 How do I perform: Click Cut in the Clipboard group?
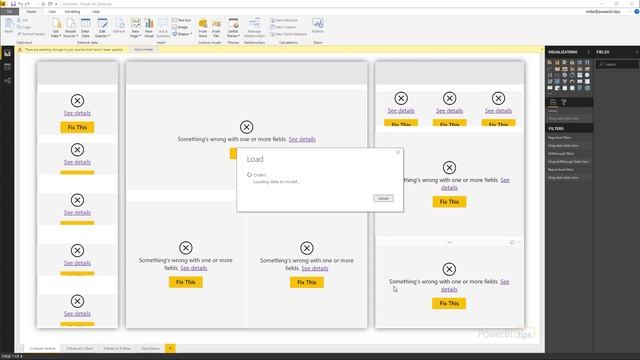coord(23,20)
